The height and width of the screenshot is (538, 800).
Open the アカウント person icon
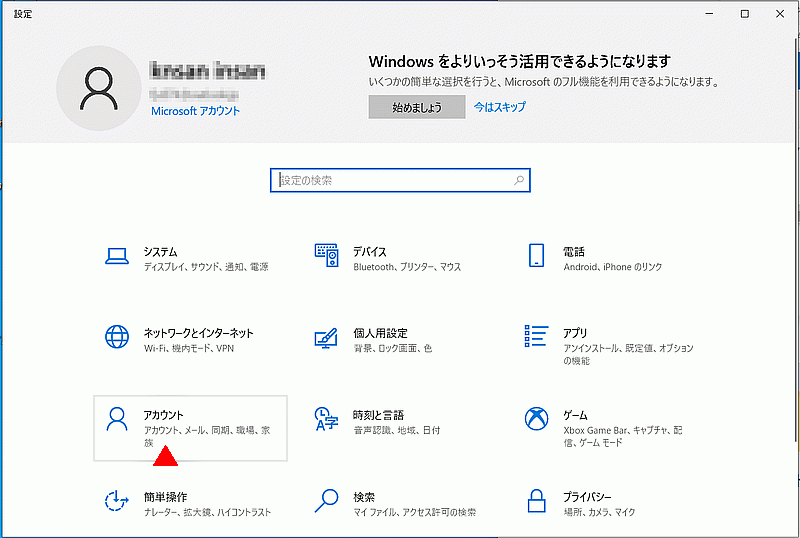(x=117, y=419)
